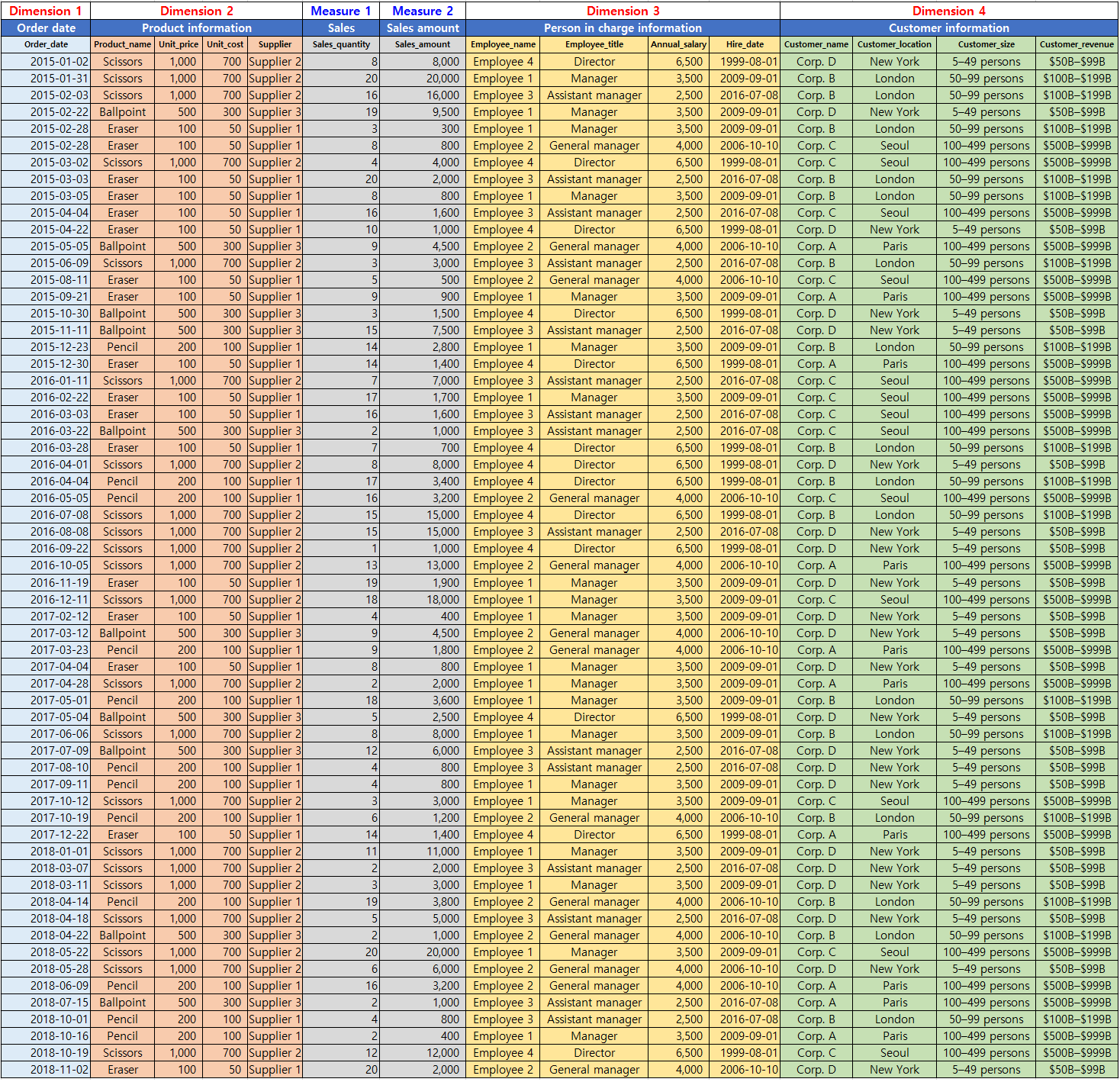Image resolution: width=1120 pixels, height=1082 pixels.
Task: Select the date cell 2015-02-22
Action: [x=46, y=112]
